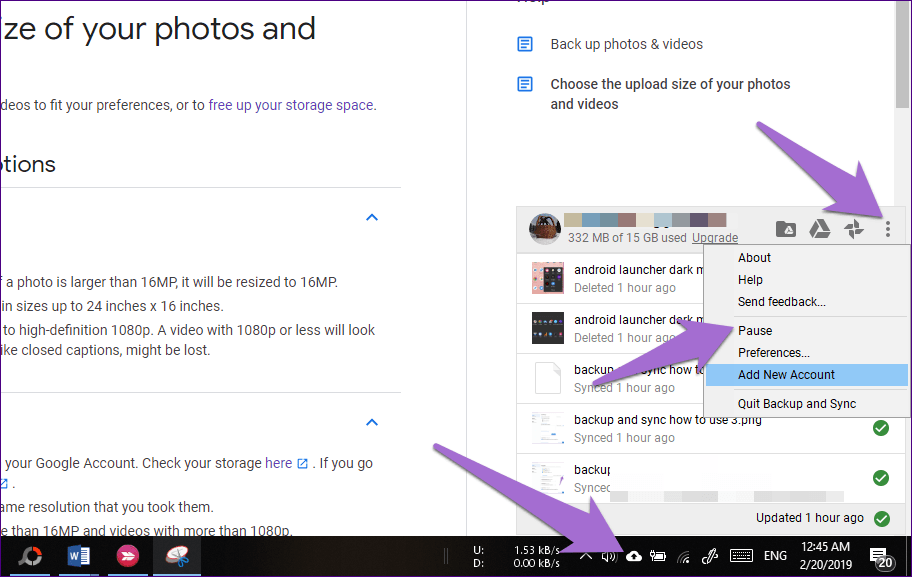Open Choose the upload size article link
912x577 pixels.
(670, 94)
